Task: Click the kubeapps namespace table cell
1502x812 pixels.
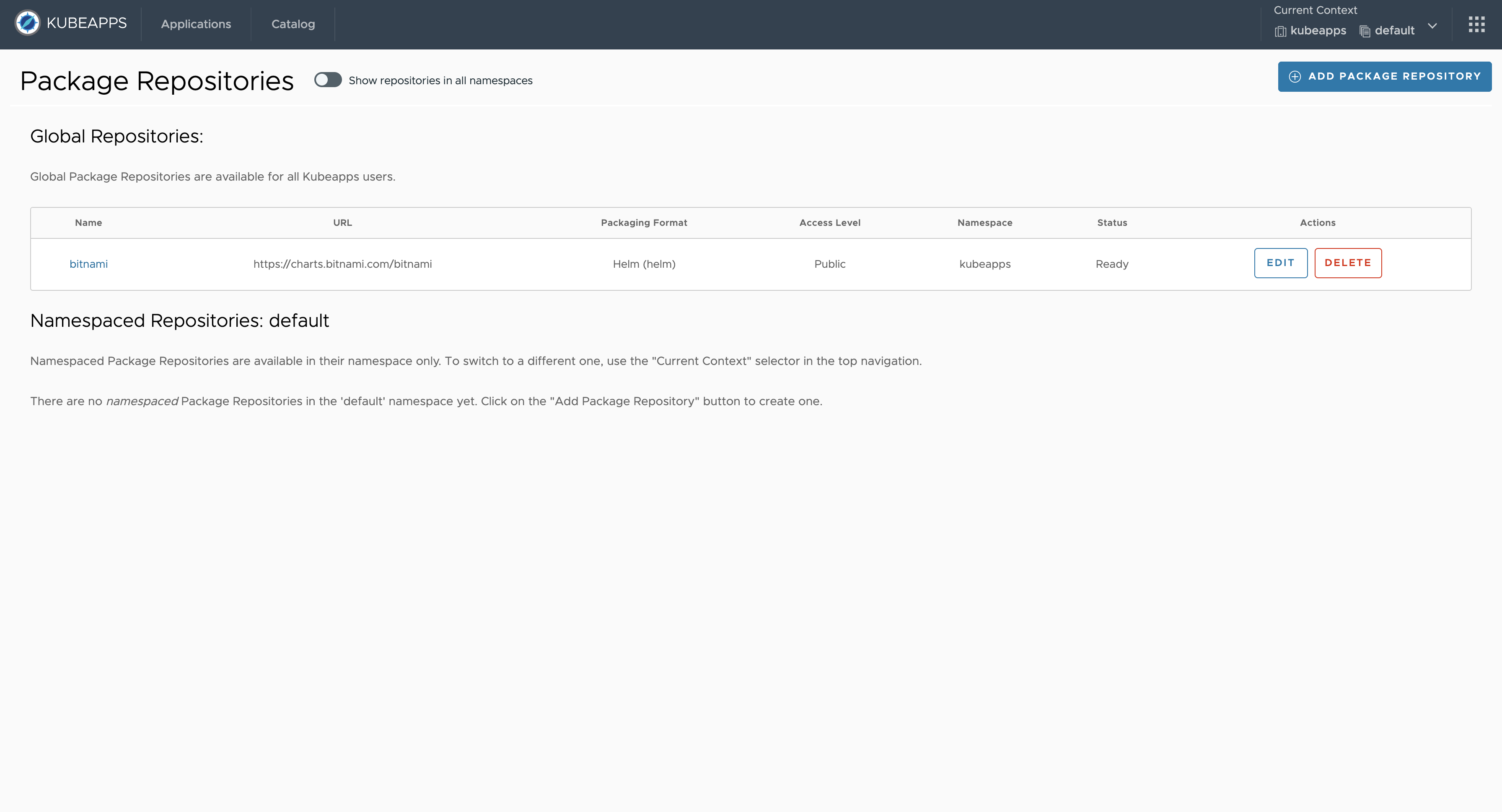Action: pyautogui.click(x=985, y=264)
